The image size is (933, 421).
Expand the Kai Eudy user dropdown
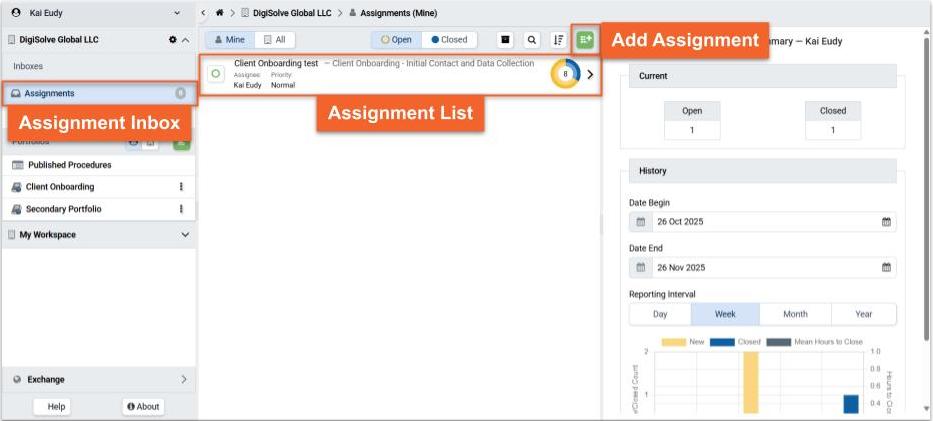tap(178, 13)
